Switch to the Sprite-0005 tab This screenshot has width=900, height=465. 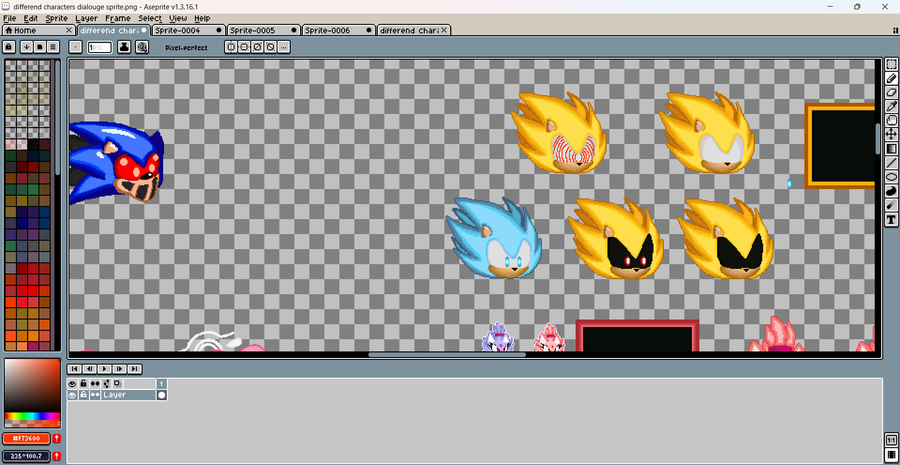click(263, 30)
